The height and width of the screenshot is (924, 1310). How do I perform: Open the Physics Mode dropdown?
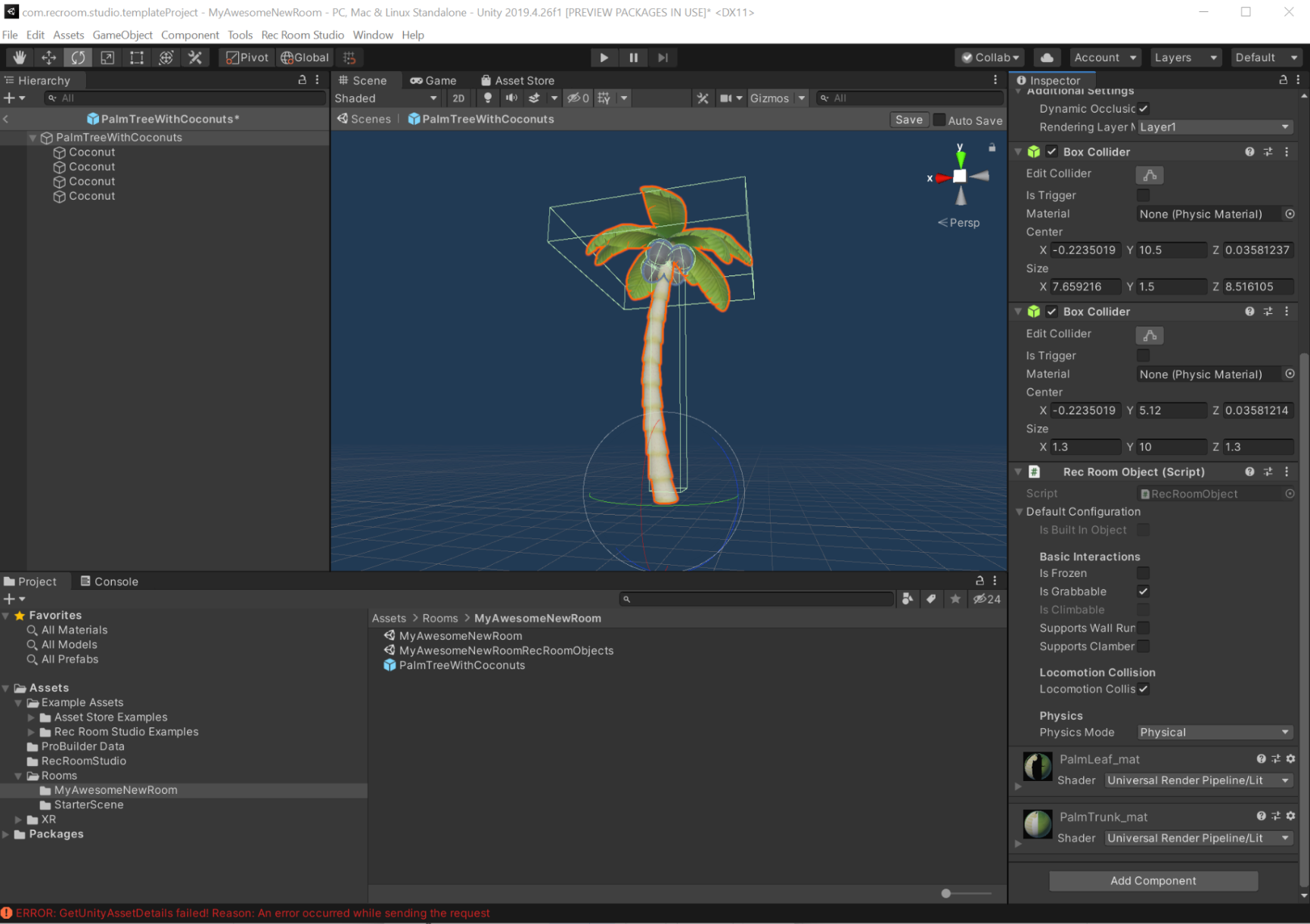pos(1214,732)
